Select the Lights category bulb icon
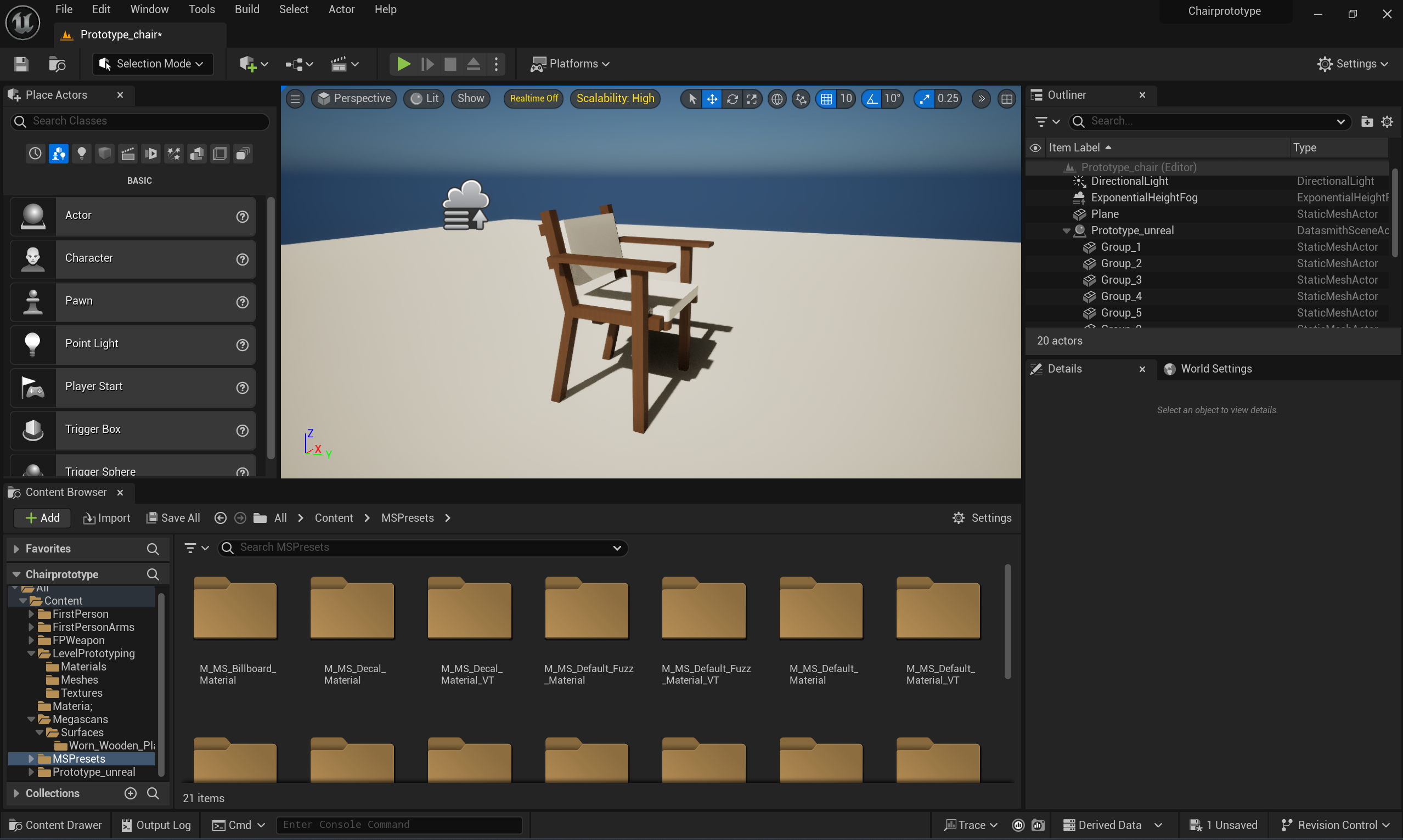Viewport: 1403px width, 840px height. (82, 154)
